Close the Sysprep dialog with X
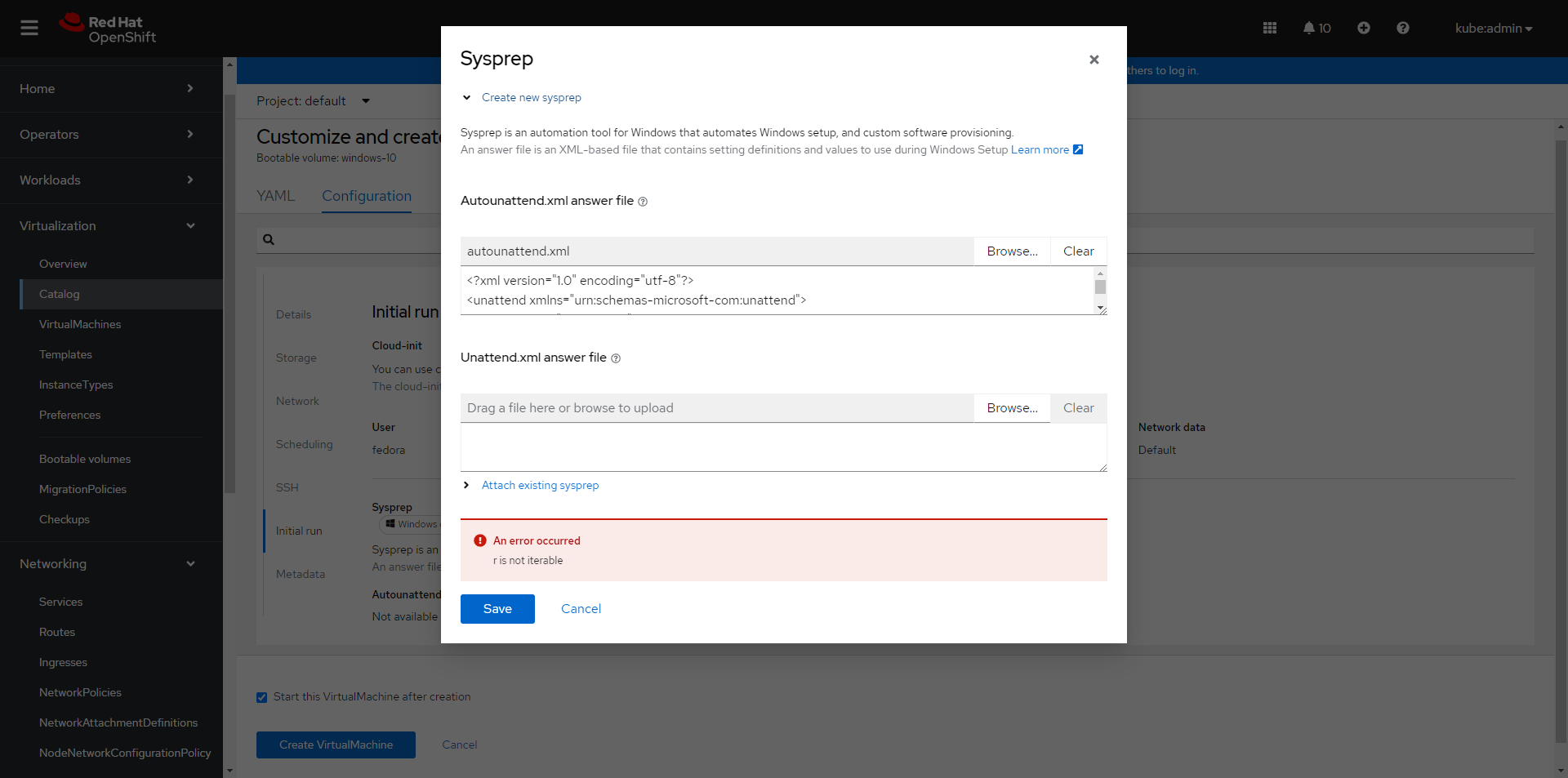 pos(1094,60)
